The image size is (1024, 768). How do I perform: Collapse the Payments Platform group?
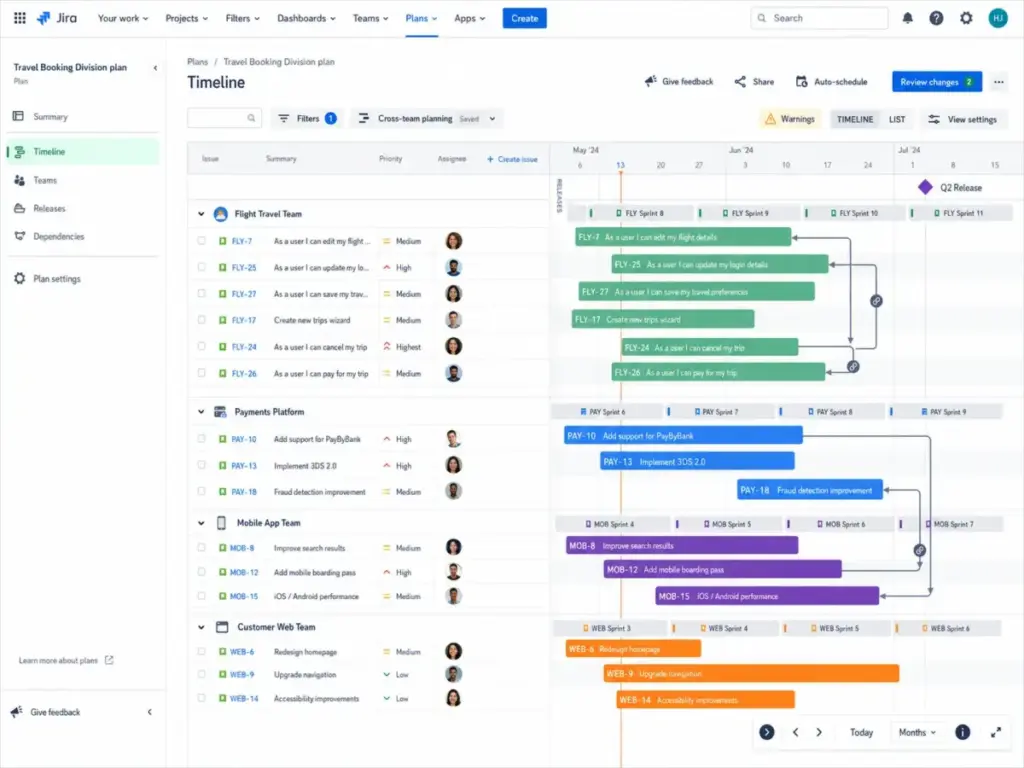pos(201,412)
